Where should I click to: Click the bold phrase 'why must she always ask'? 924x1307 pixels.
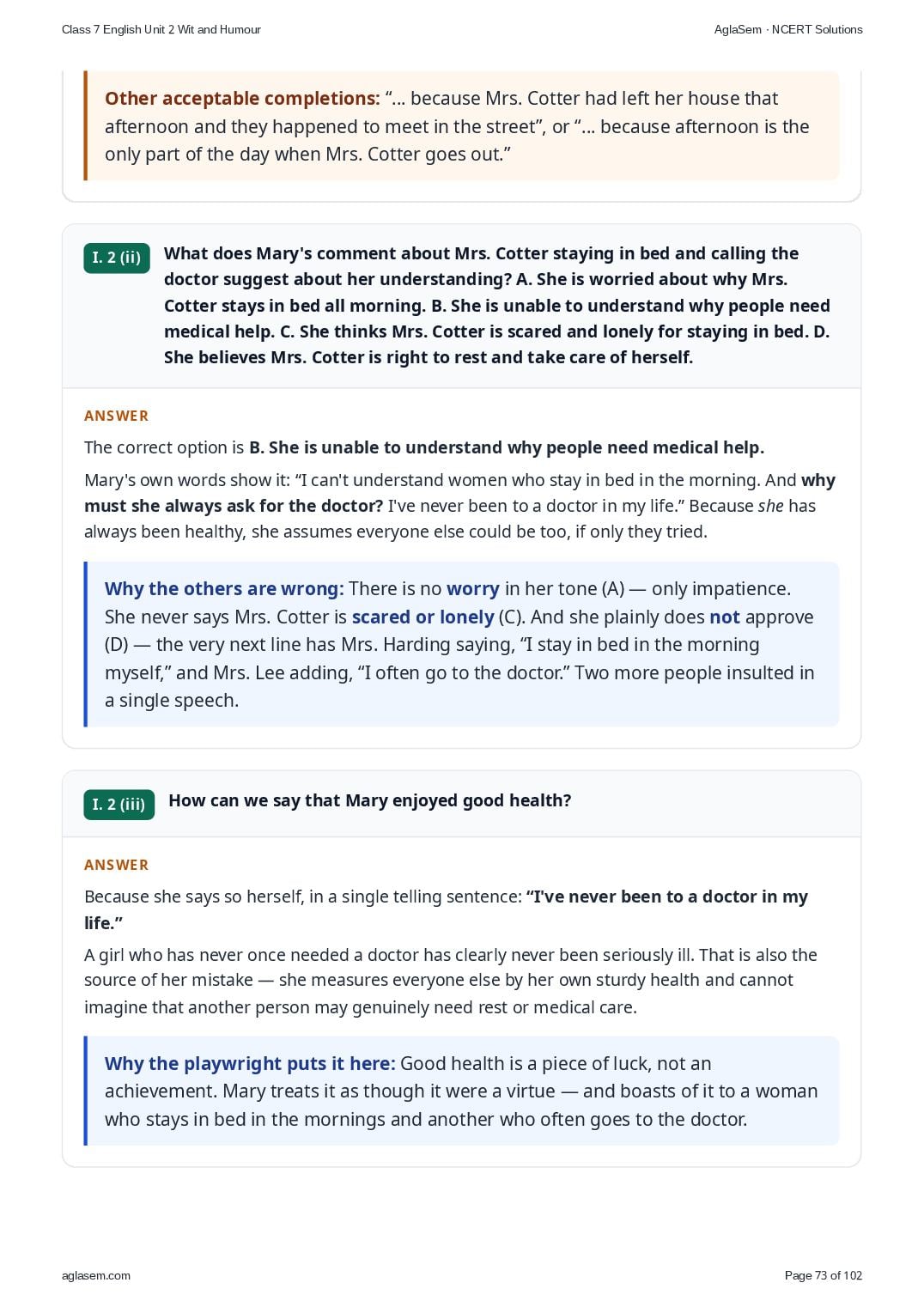tap(459, 493)
